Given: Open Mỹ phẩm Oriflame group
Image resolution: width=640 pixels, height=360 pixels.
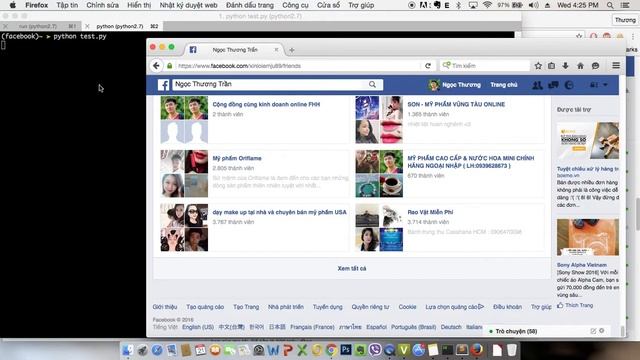Looking at the screenshot, I should (x=237, y=158).
